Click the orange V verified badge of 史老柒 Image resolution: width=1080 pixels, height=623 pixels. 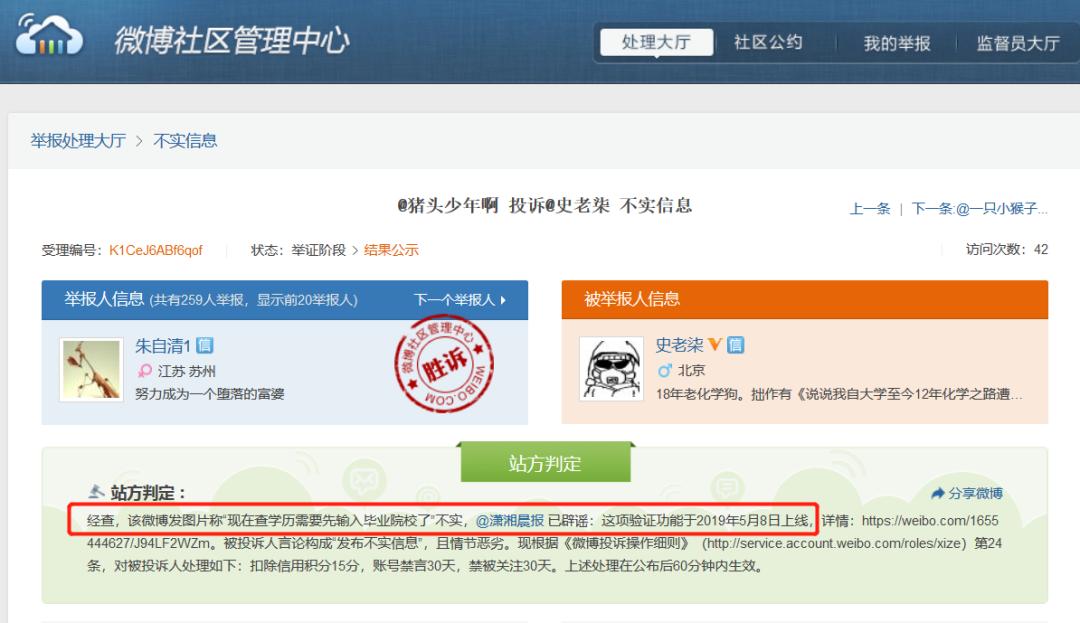pos(715,344)
